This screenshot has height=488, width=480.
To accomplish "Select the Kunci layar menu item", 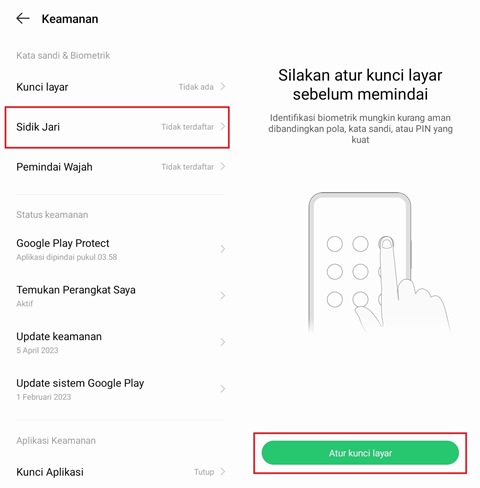I will click(x=121, y=87).
